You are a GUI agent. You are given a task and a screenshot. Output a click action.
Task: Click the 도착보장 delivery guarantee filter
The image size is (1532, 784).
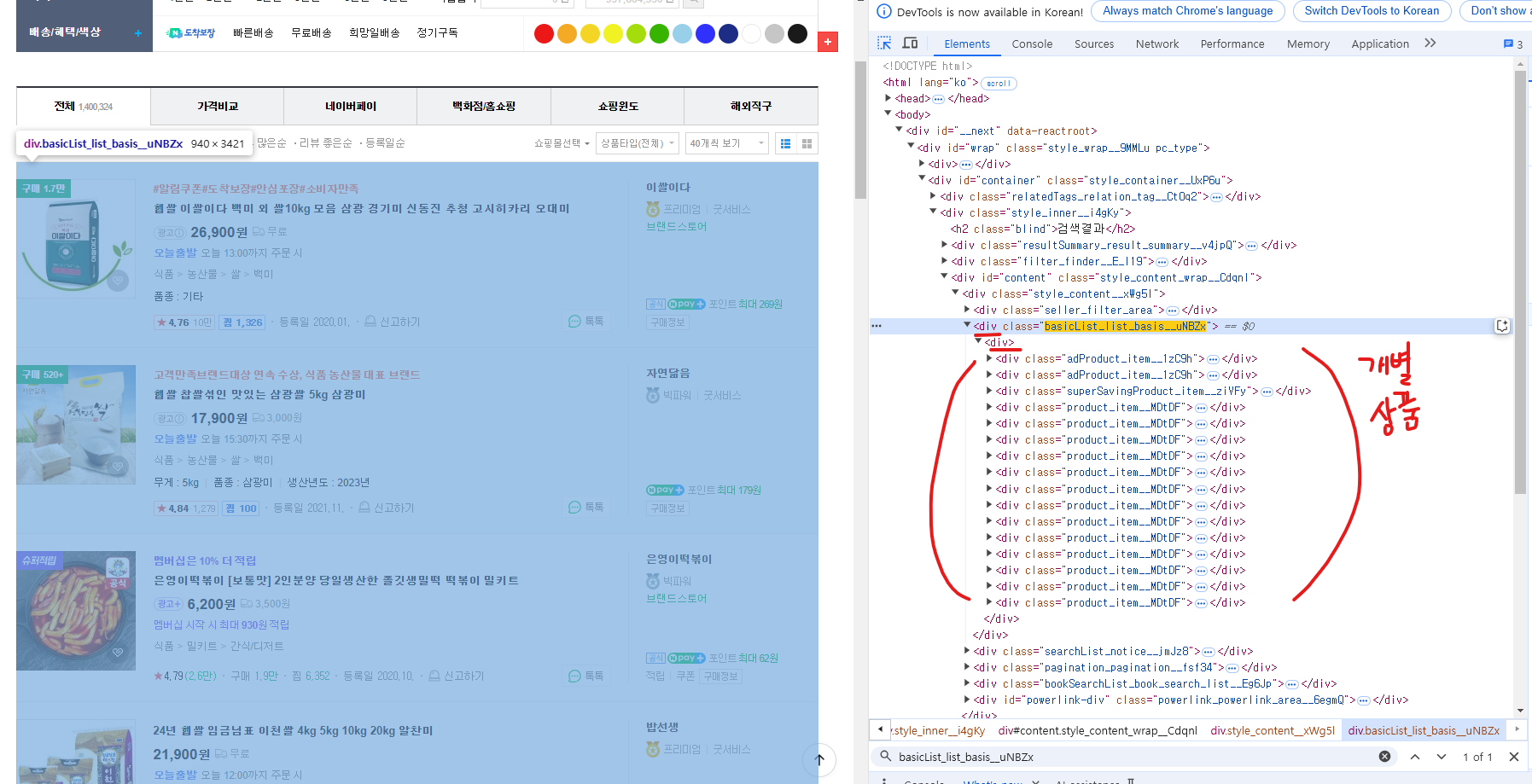click(191, 33)
